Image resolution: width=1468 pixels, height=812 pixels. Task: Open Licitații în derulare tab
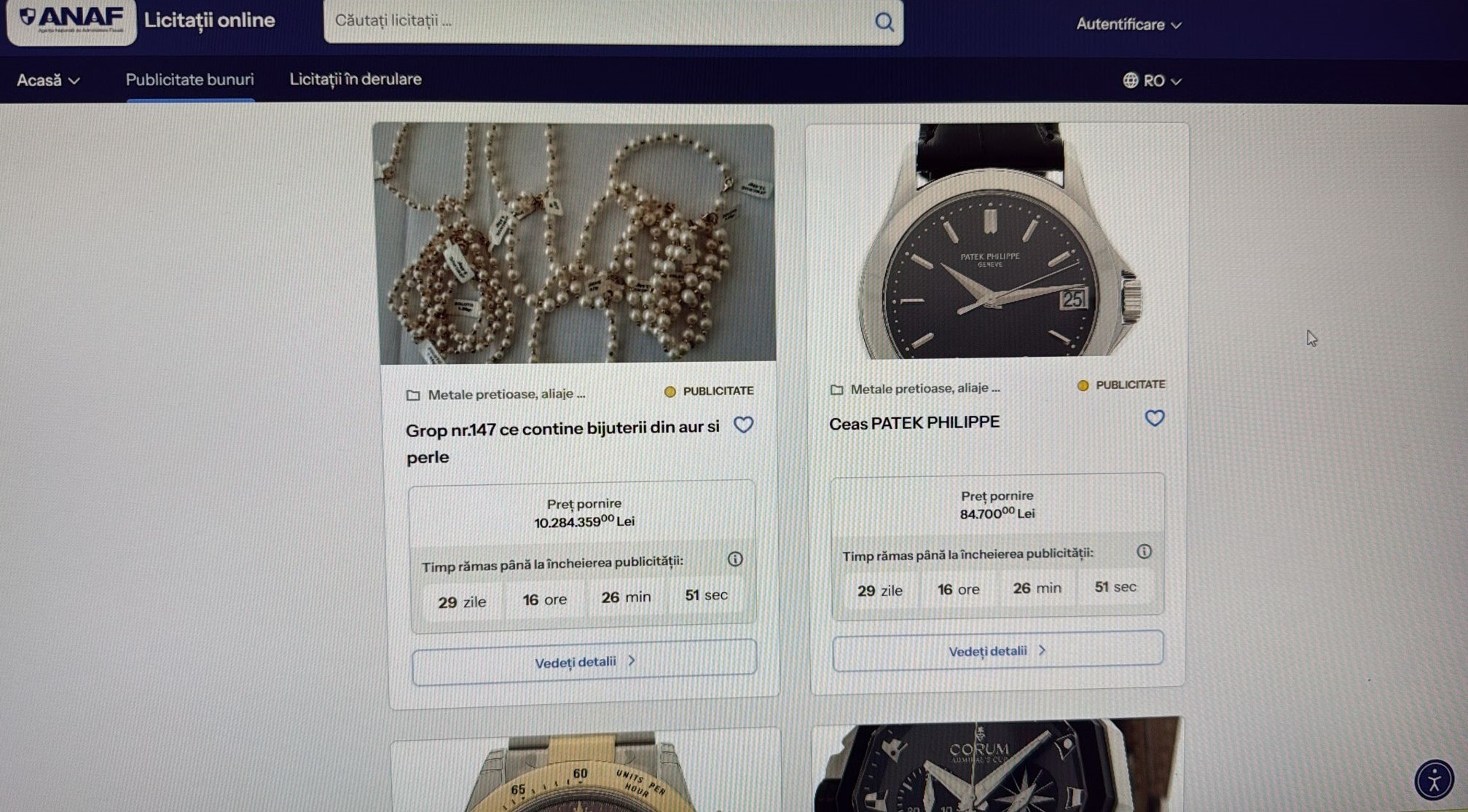point(356,79)
